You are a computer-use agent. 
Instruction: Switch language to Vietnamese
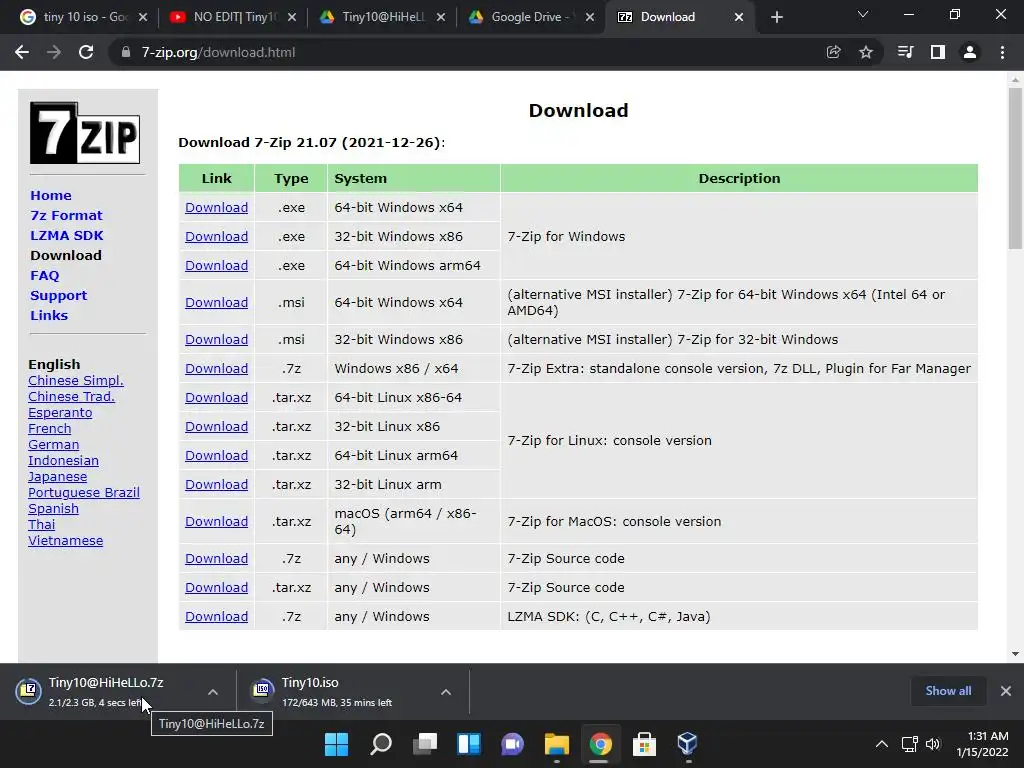click(65, 541)
